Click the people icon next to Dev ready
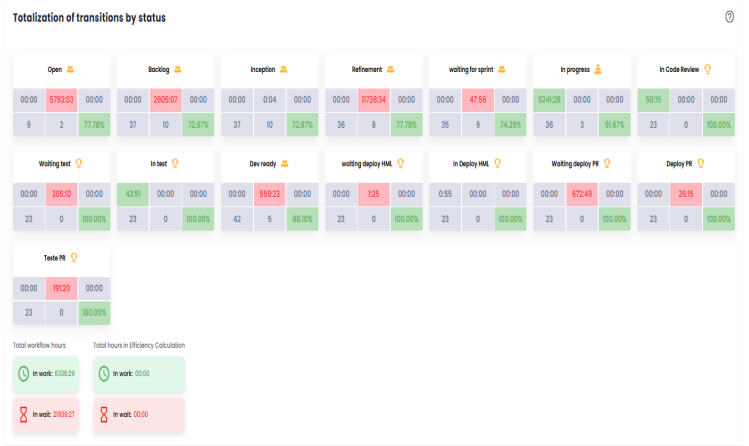This screenshot has width=749, height=446. 284,163
